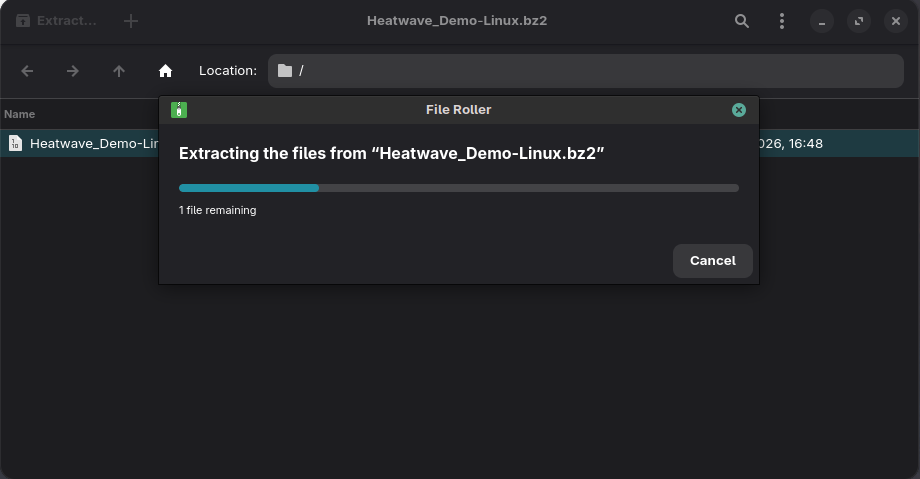This screenshot has width=920, height=479.
Task: Close the File Roller progress dialog
Action: click(x=739, y=110)
